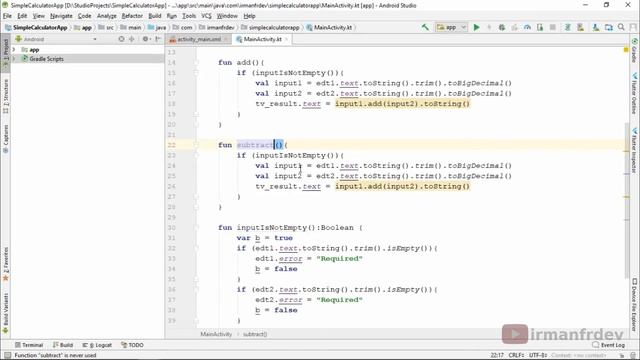Open Flutter Outline side tool window

[634, 93]
